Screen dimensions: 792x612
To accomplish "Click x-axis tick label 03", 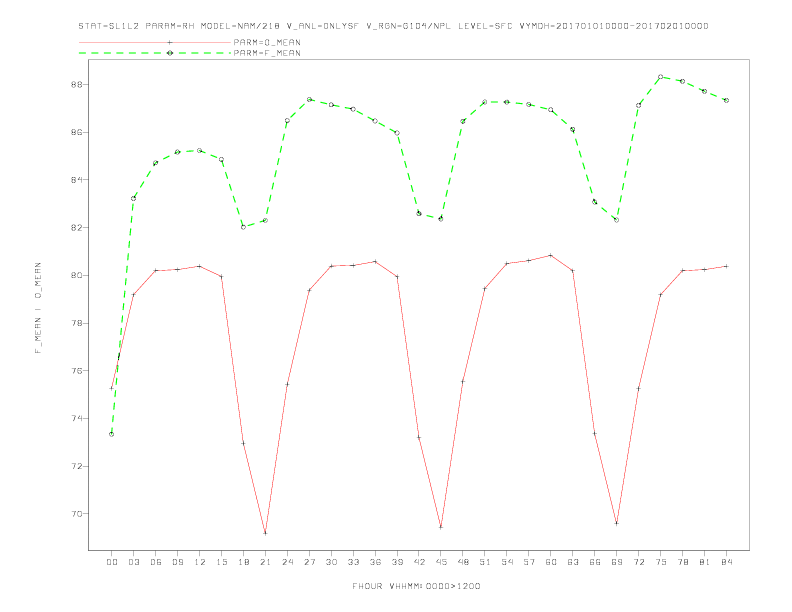I will [x=133, y=562].
